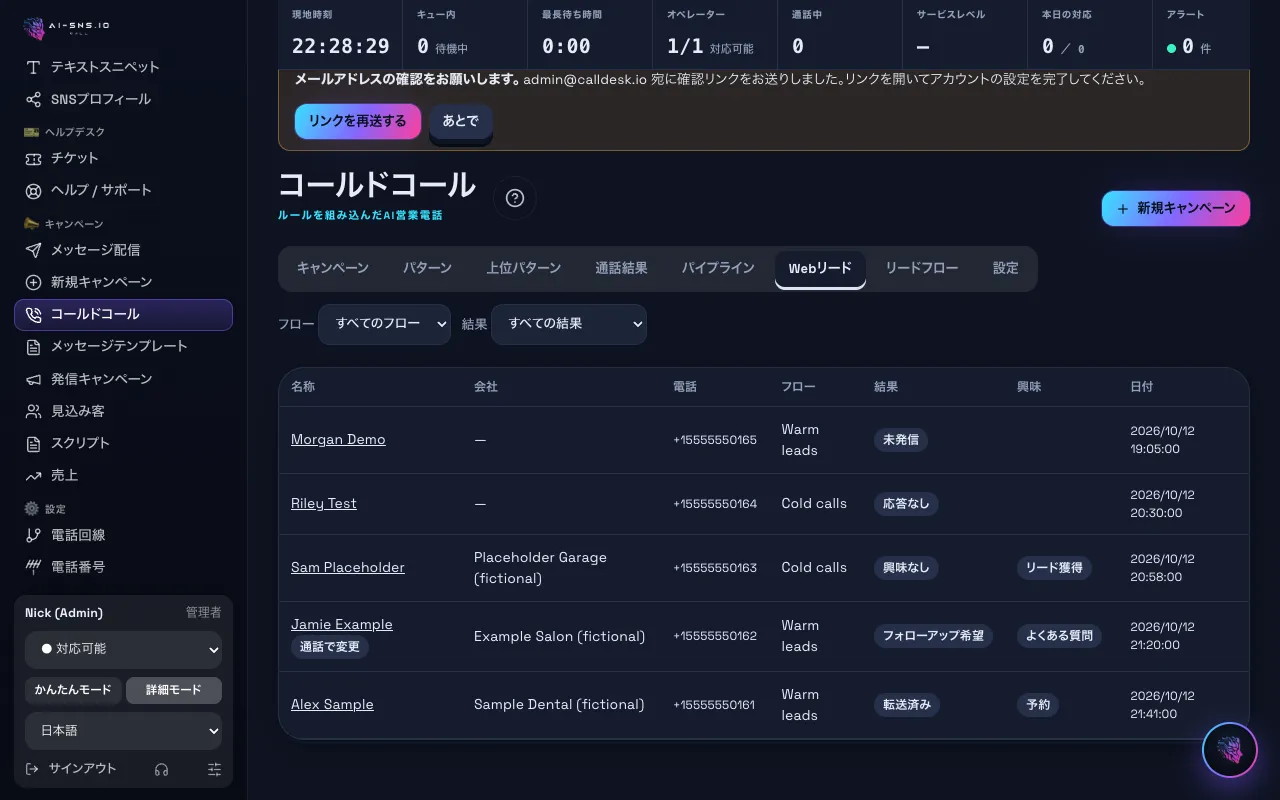Click the ＋ 新規キャンペーン gradient button
Viewport: 1280px width, 800px height.
(1176, 208)
